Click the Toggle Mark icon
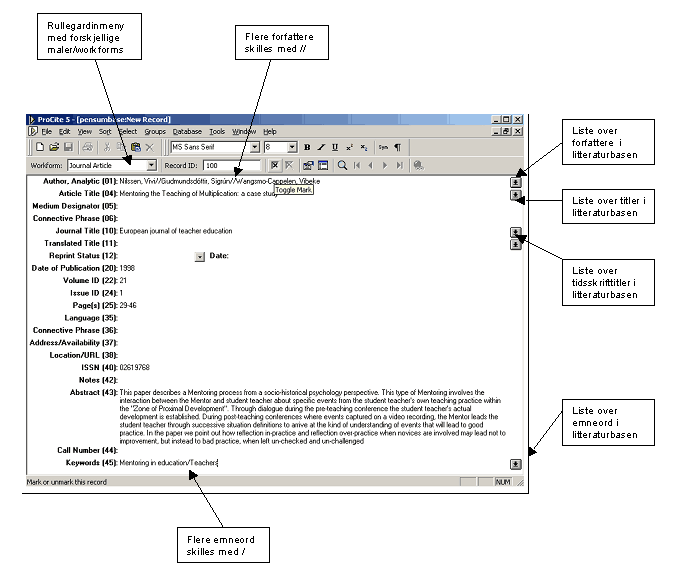The width and height of the screenshot is (674, 566). 275,165
